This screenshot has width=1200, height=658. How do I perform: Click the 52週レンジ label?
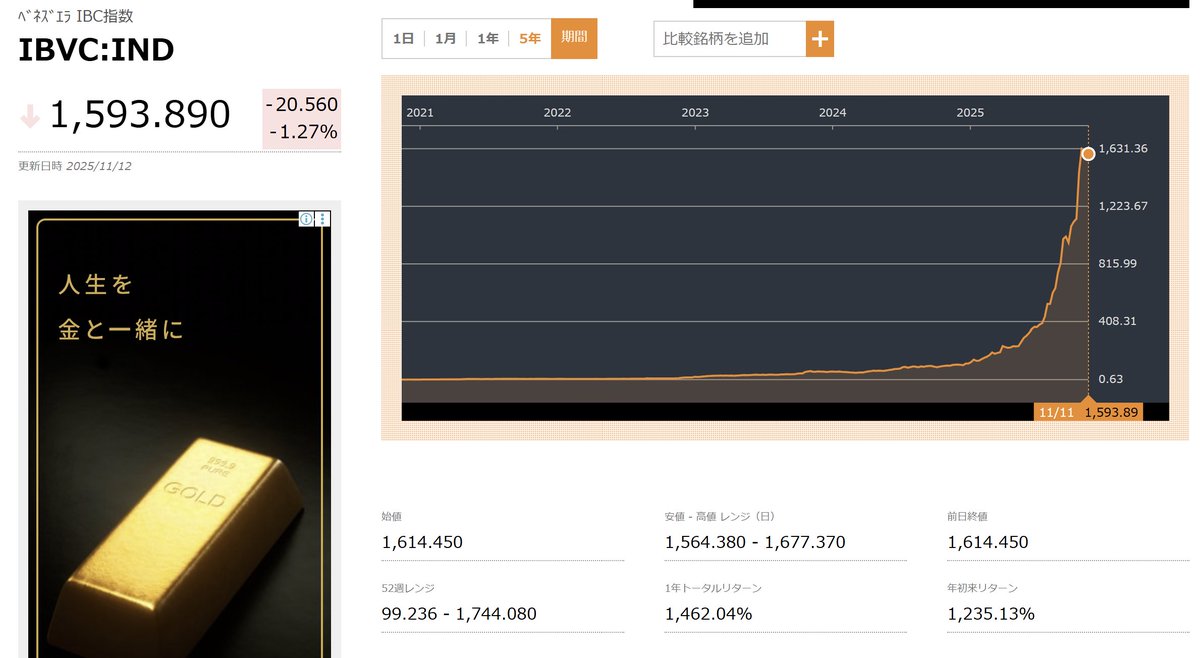coord(408,588)
